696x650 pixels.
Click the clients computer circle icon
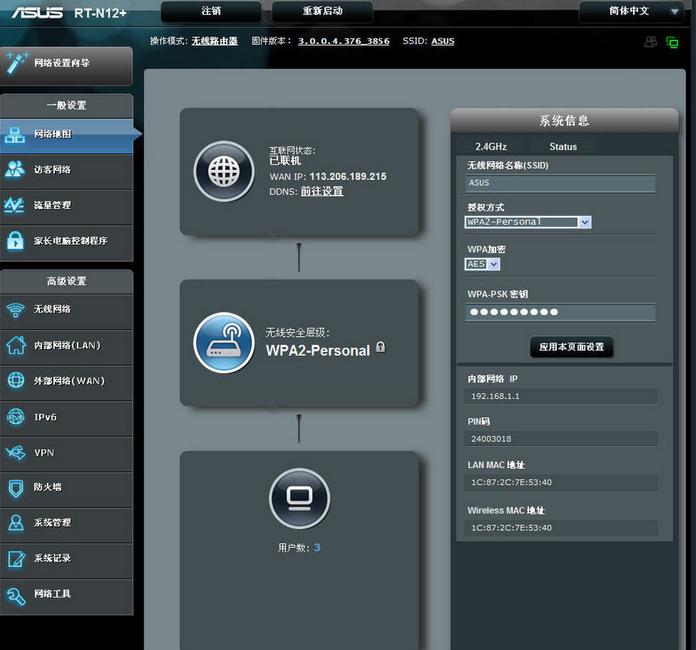tap(300, 498)
